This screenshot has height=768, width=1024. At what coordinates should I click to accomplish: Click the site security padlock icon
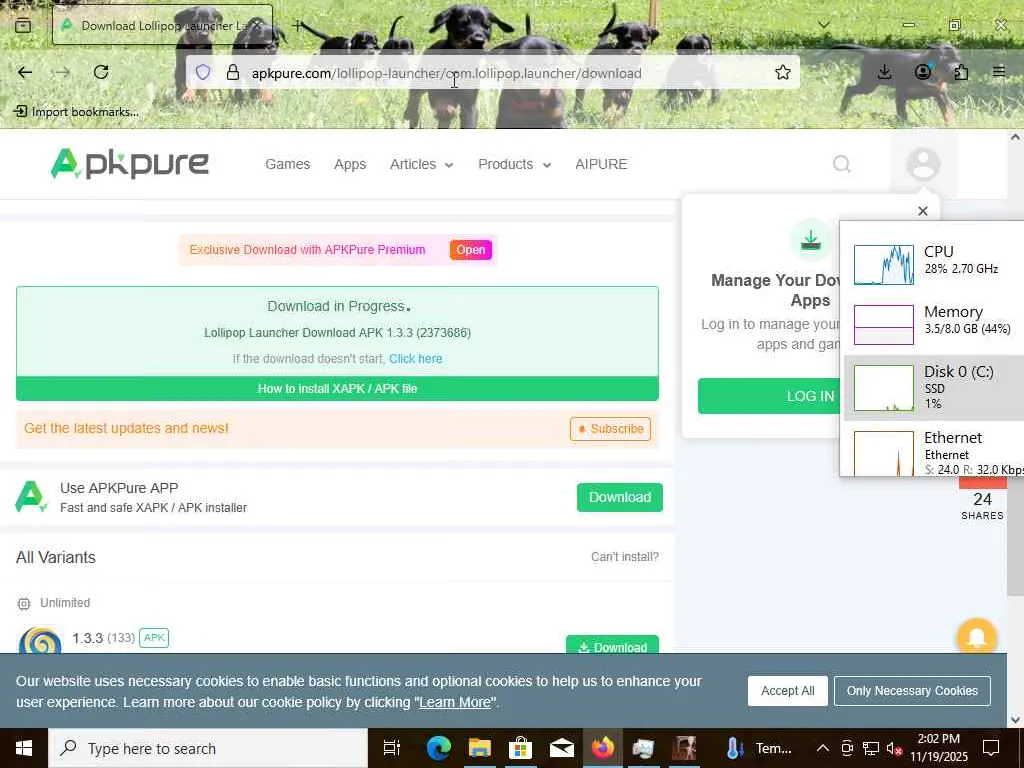coord(232,72)
